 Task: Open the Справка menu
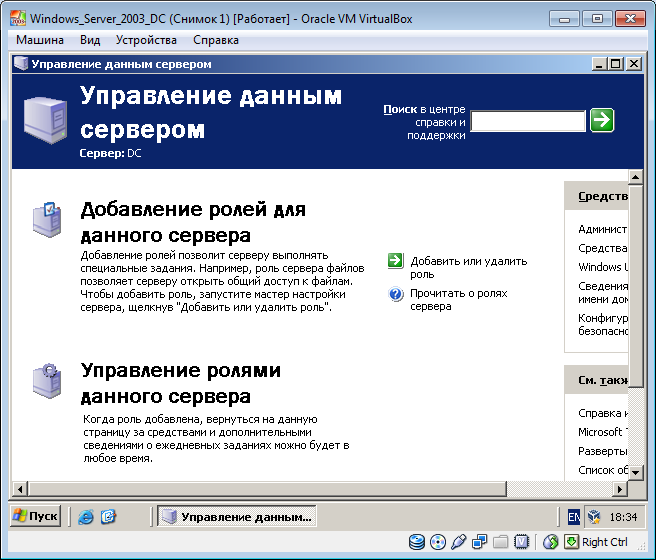[216, 40]
